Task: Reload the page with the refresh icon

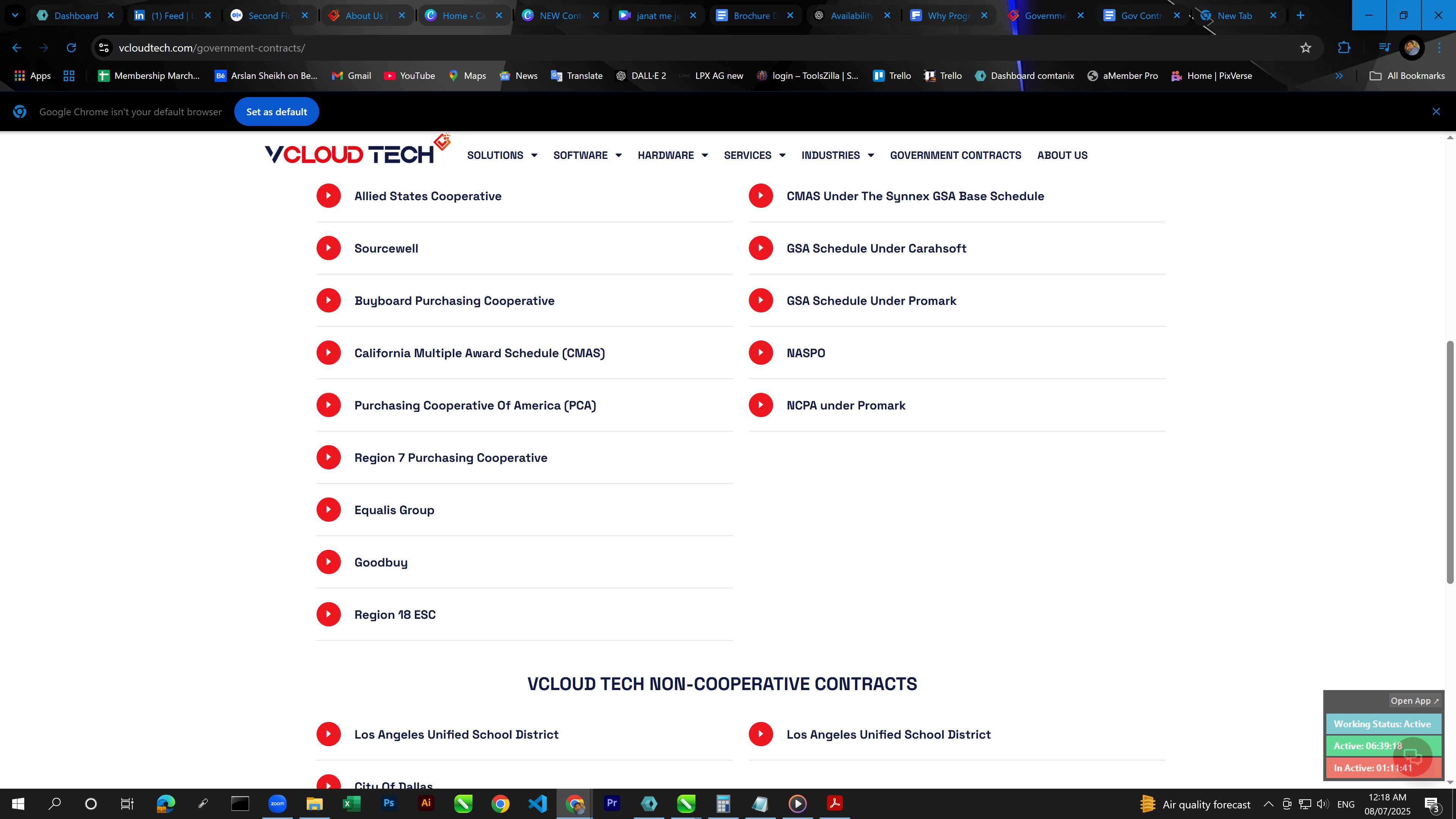Action: 71,48
